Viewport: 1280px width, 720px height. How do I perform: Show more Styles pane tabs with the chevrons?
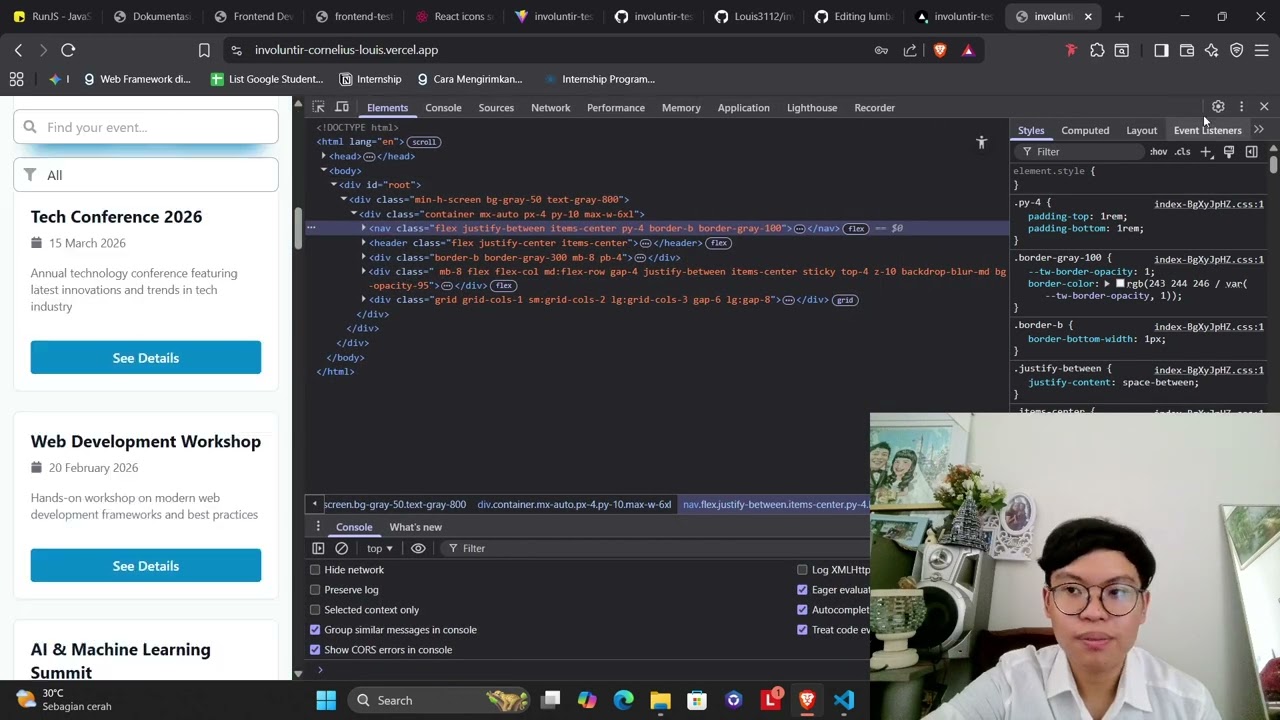click(1259, 130)
